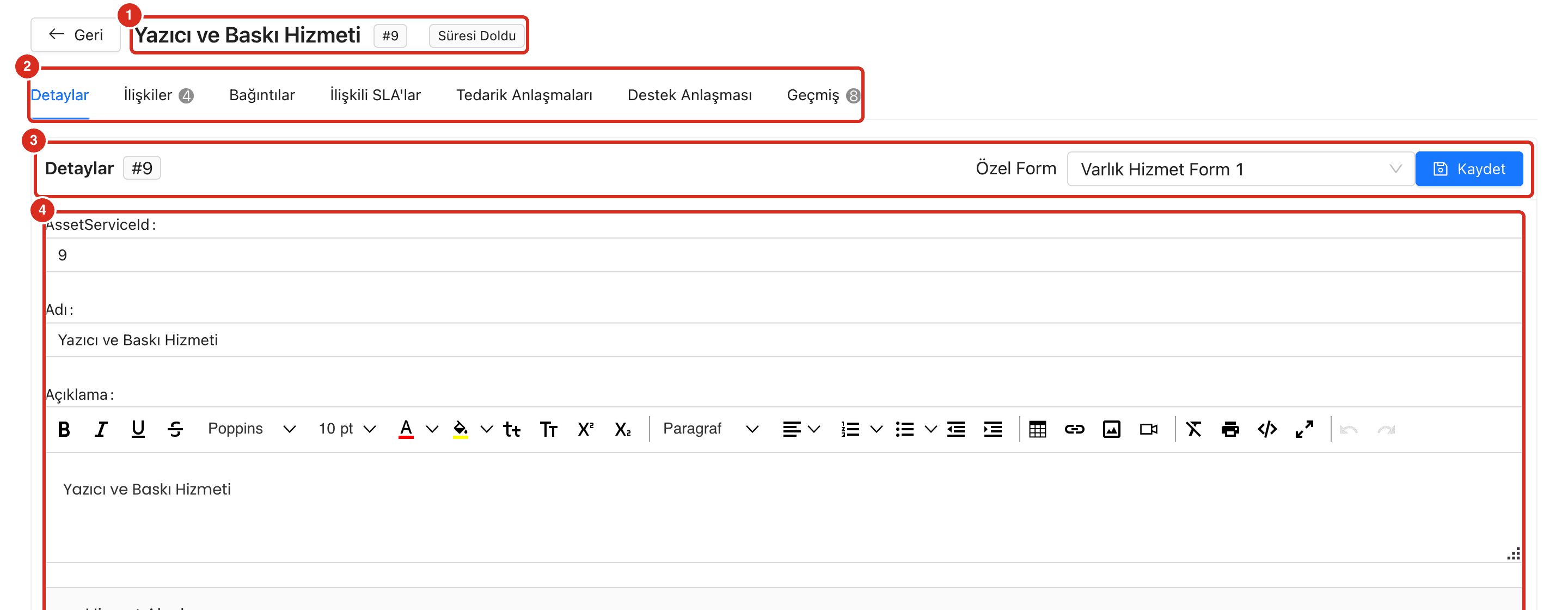Expand the text alignment options
The width and height of the screenshot is (1568, 610).
pos(814,429)
